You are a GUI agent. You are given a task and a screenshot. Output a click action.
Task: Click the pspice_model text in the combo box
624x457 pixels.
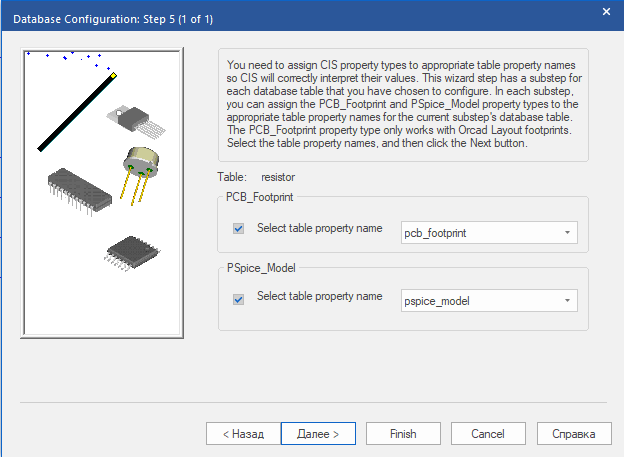tap(437, 301)
